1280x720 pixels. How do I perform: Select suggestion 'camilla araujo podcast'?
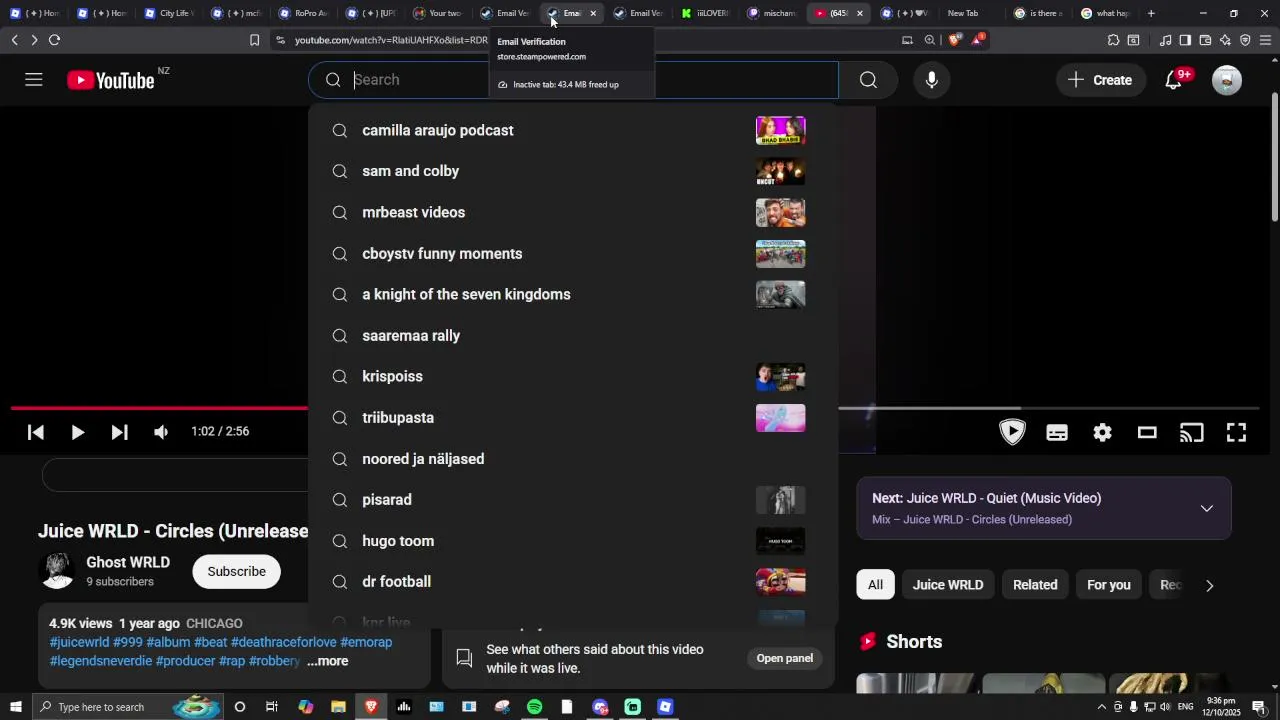pos(573,130)
